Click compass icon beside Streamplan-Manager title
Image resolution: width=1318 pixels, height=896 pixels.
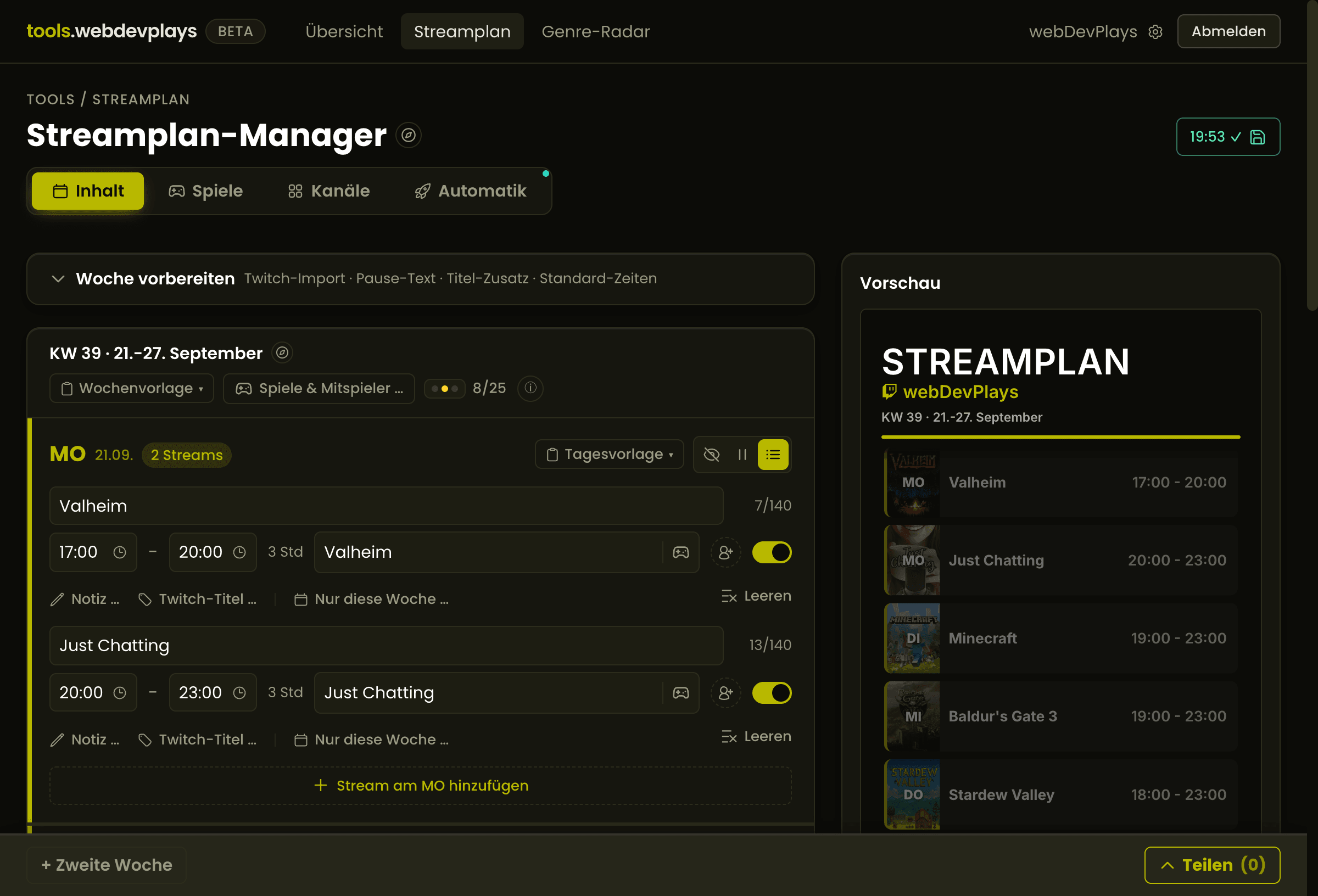point(409,136)
